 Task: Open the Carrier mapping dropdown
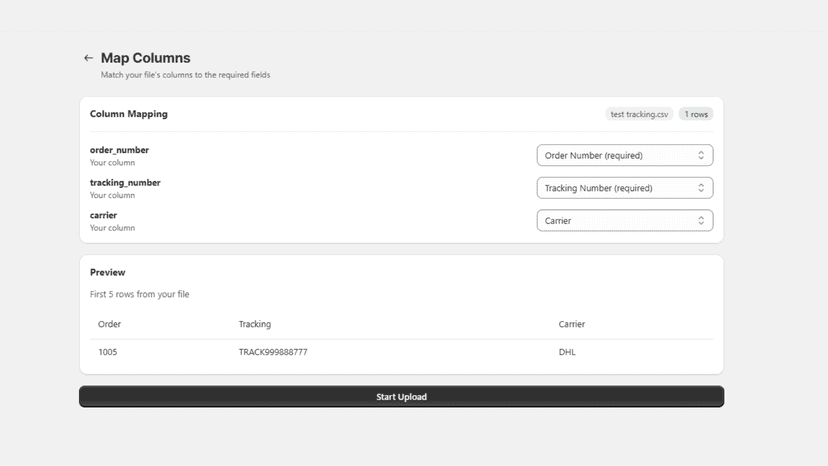pos(625,221)
